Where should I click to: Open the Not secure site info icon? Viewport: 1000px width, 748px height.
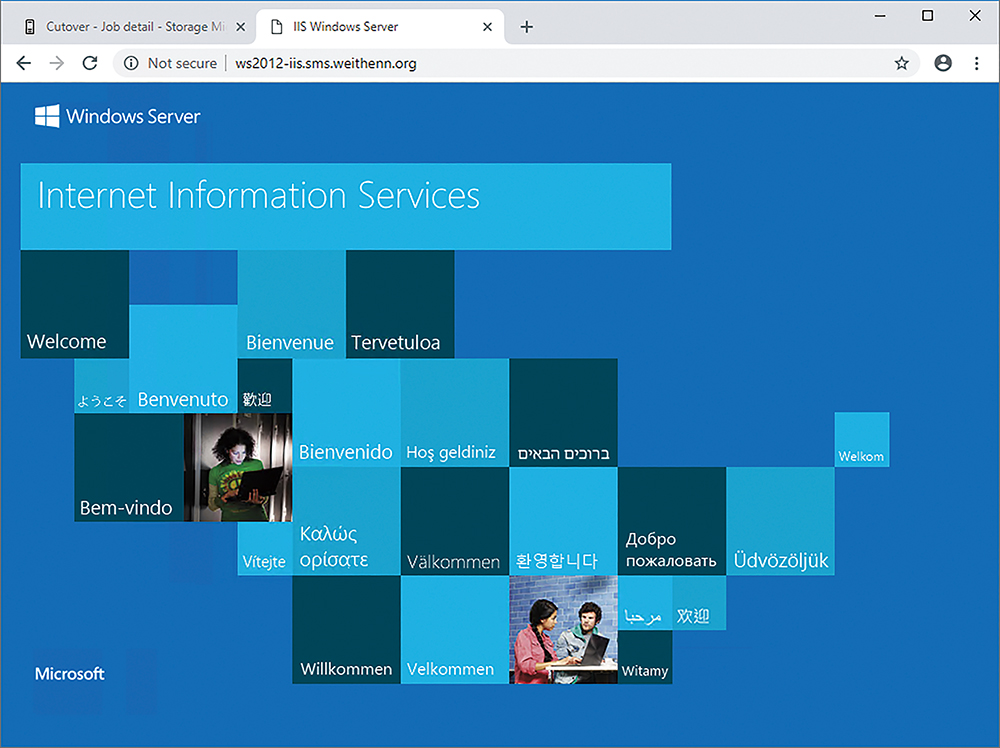tap(131, 63)
